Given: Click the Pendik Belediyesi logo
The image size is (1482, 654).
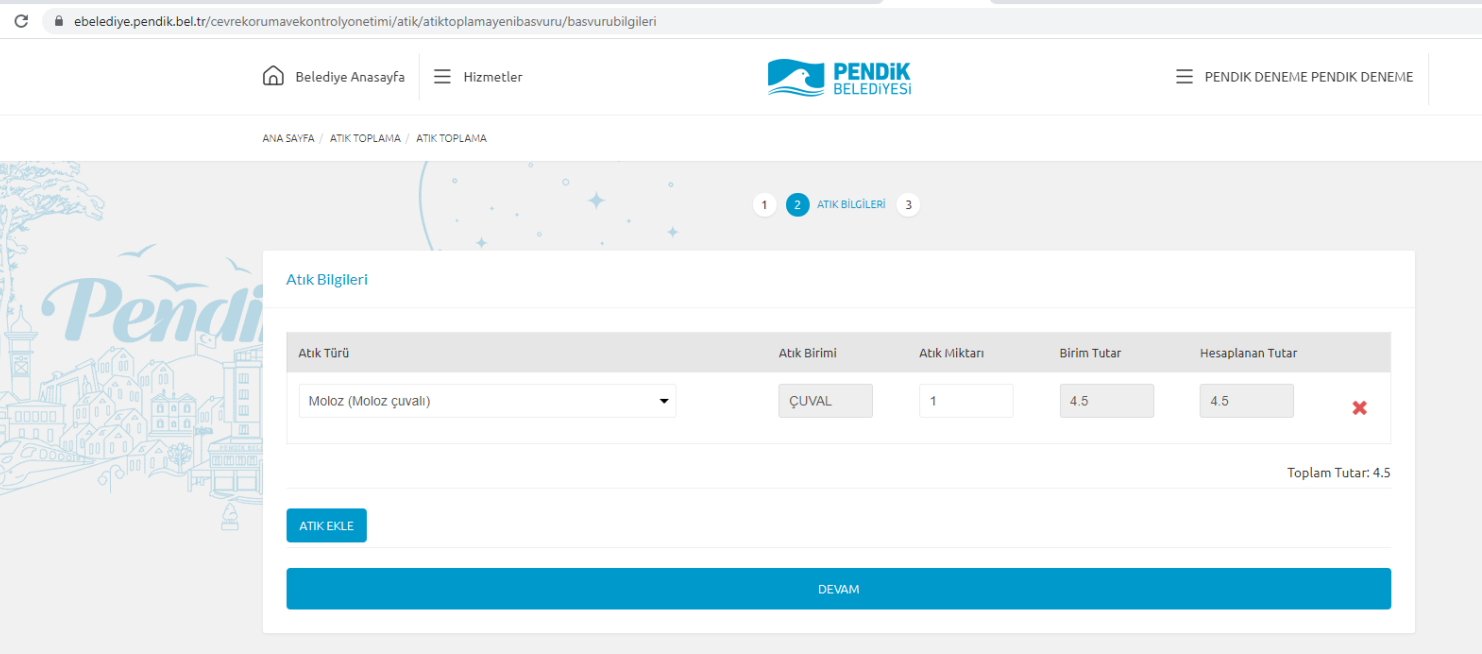Looking at the screenshot, I should [839, 77].
